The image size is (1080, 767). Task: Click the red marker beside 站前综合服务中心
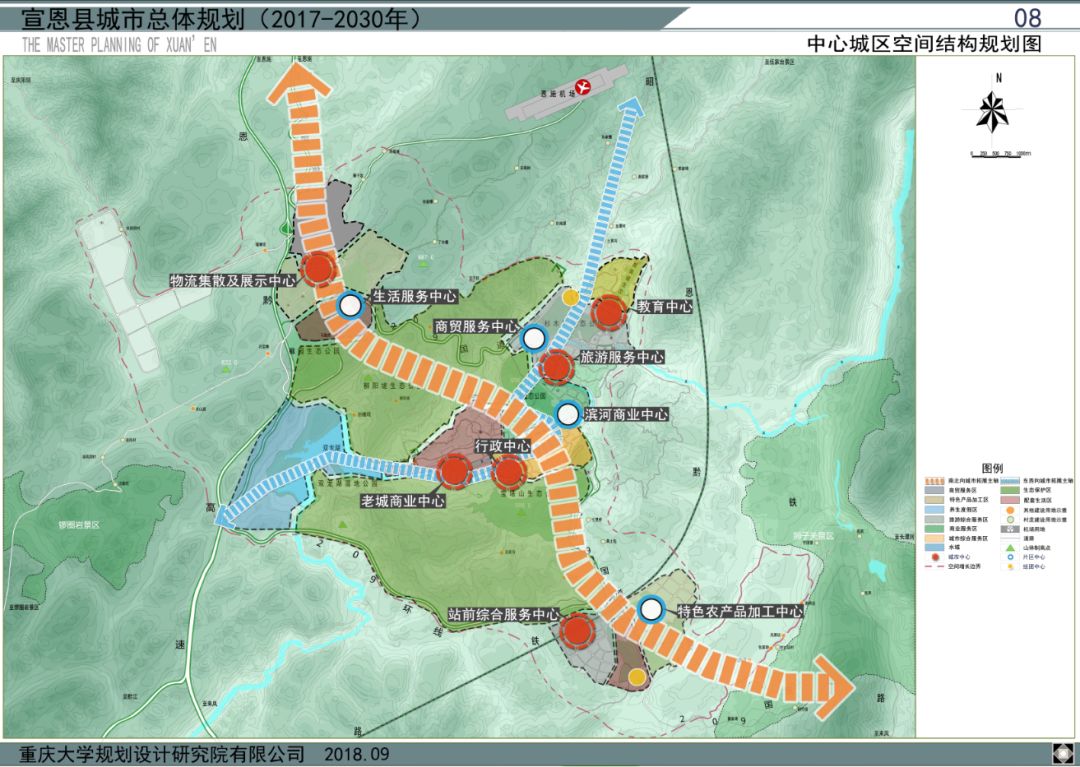pyautogui.click(x=577, y=631)
